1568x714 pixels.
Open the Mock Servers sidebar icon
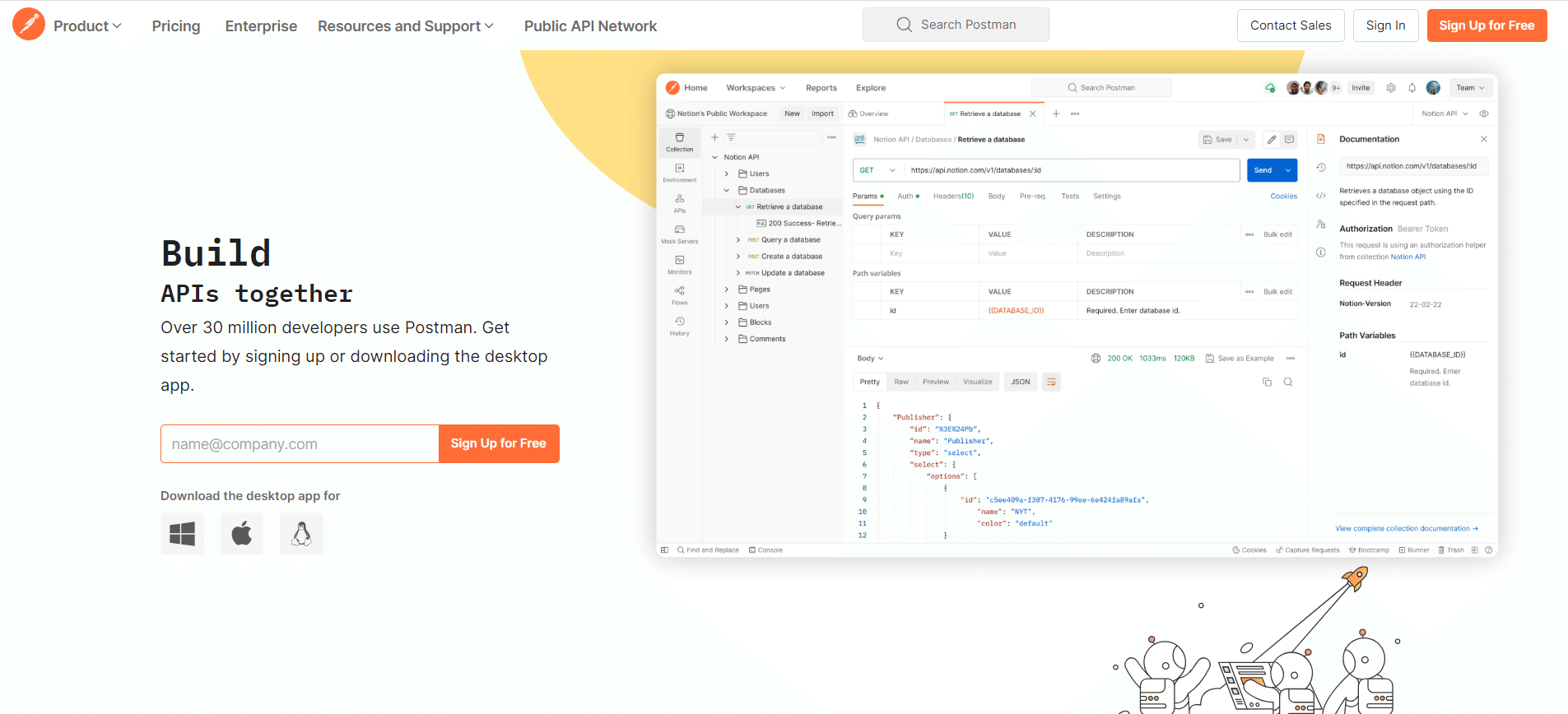[680, 234]
